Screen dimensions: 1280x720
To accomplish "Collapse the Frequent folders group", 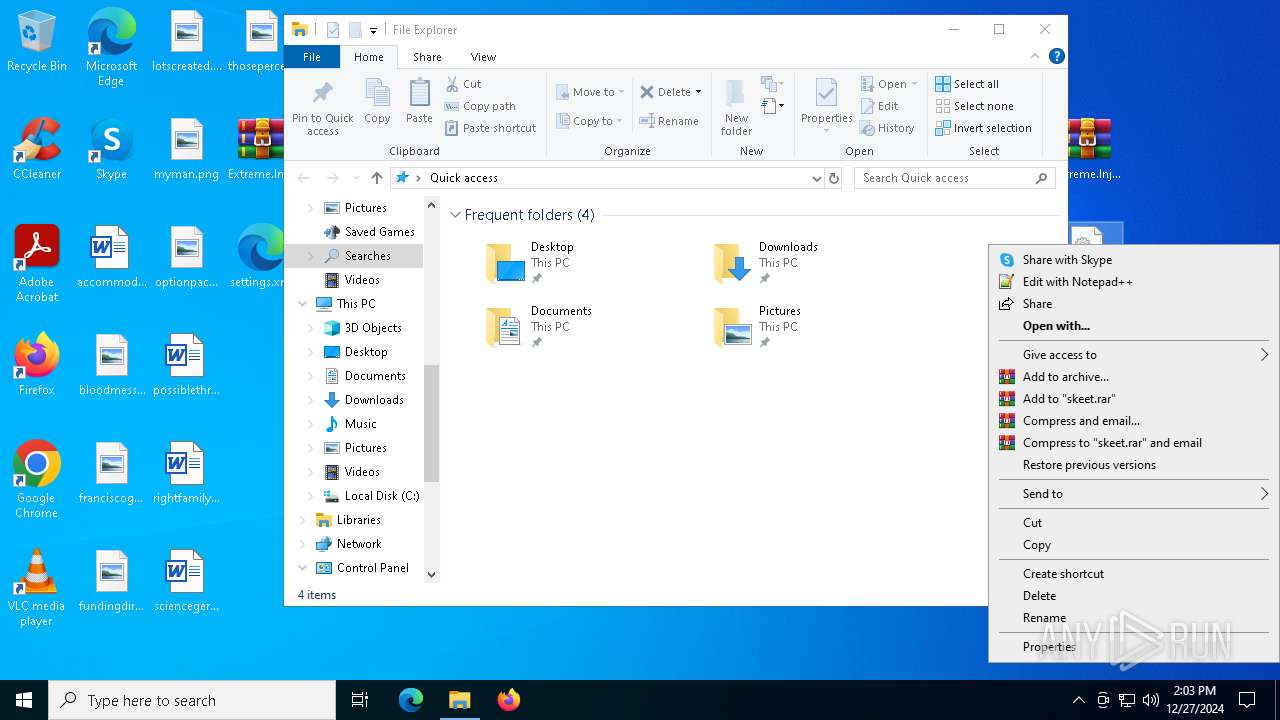I will [x=455, y=215].
